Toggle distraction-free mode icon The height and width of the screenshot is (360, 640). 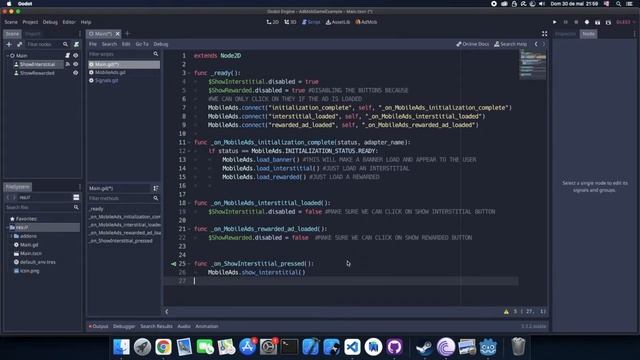coord(544,34)
